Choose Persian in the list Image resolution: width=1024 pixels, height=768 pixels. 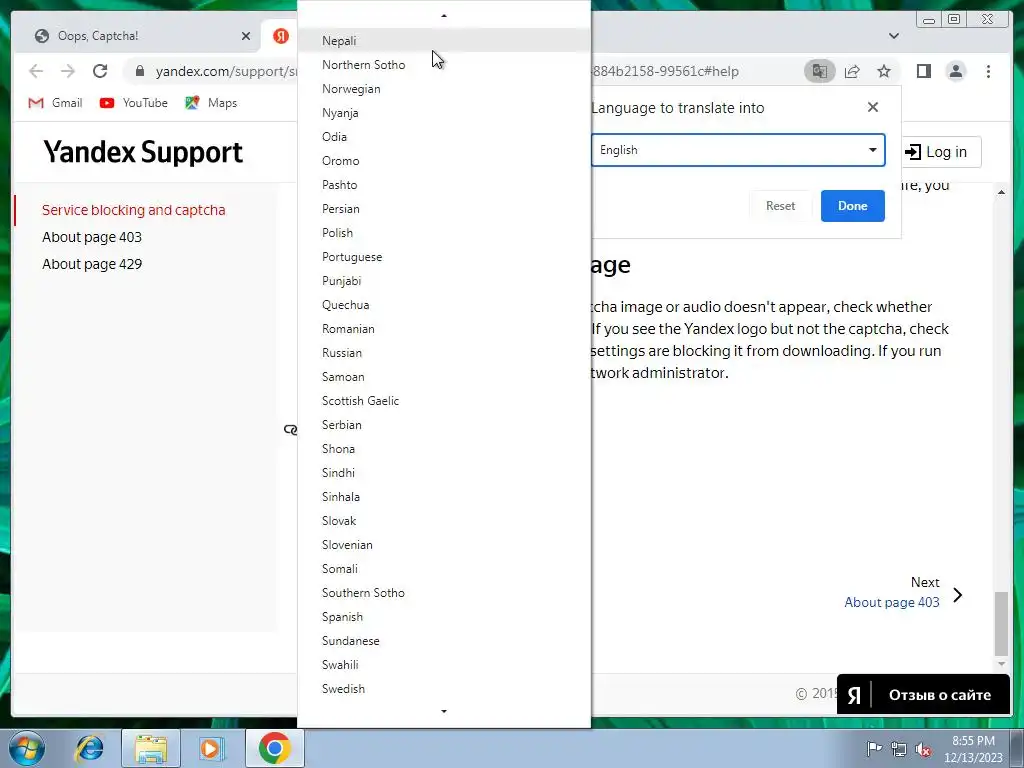tap(444, 208)
